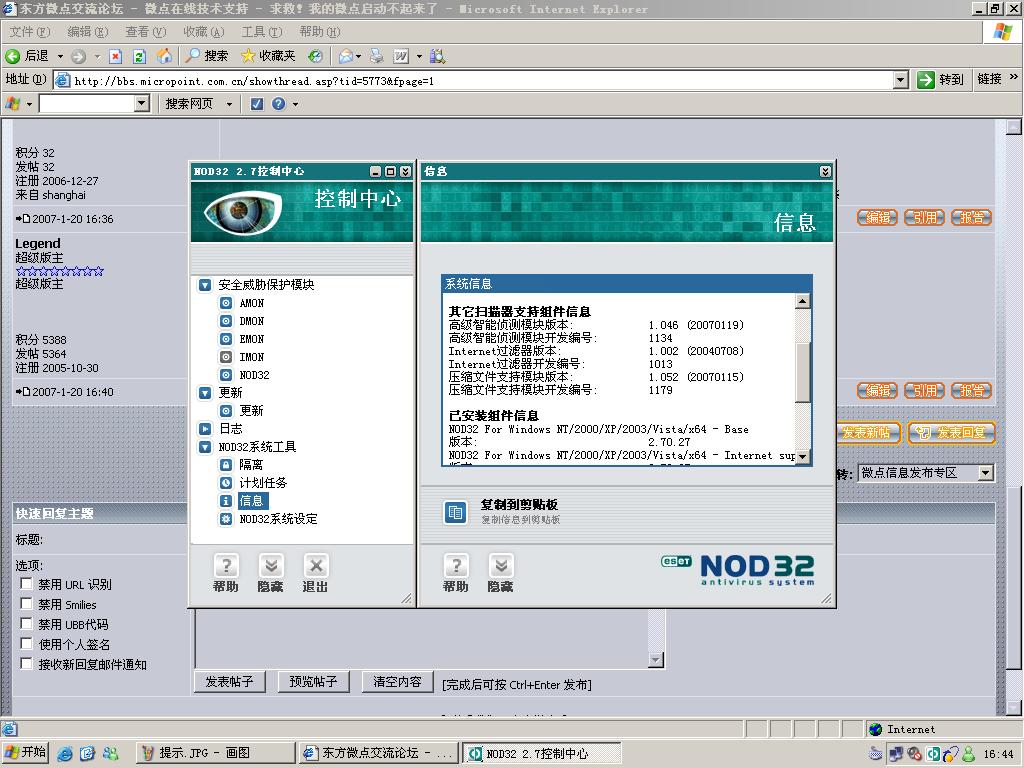Viewport: 1024px width, 768px height.
Task: Click the 系统信息 scrollbar thumb
Action: 803,372
